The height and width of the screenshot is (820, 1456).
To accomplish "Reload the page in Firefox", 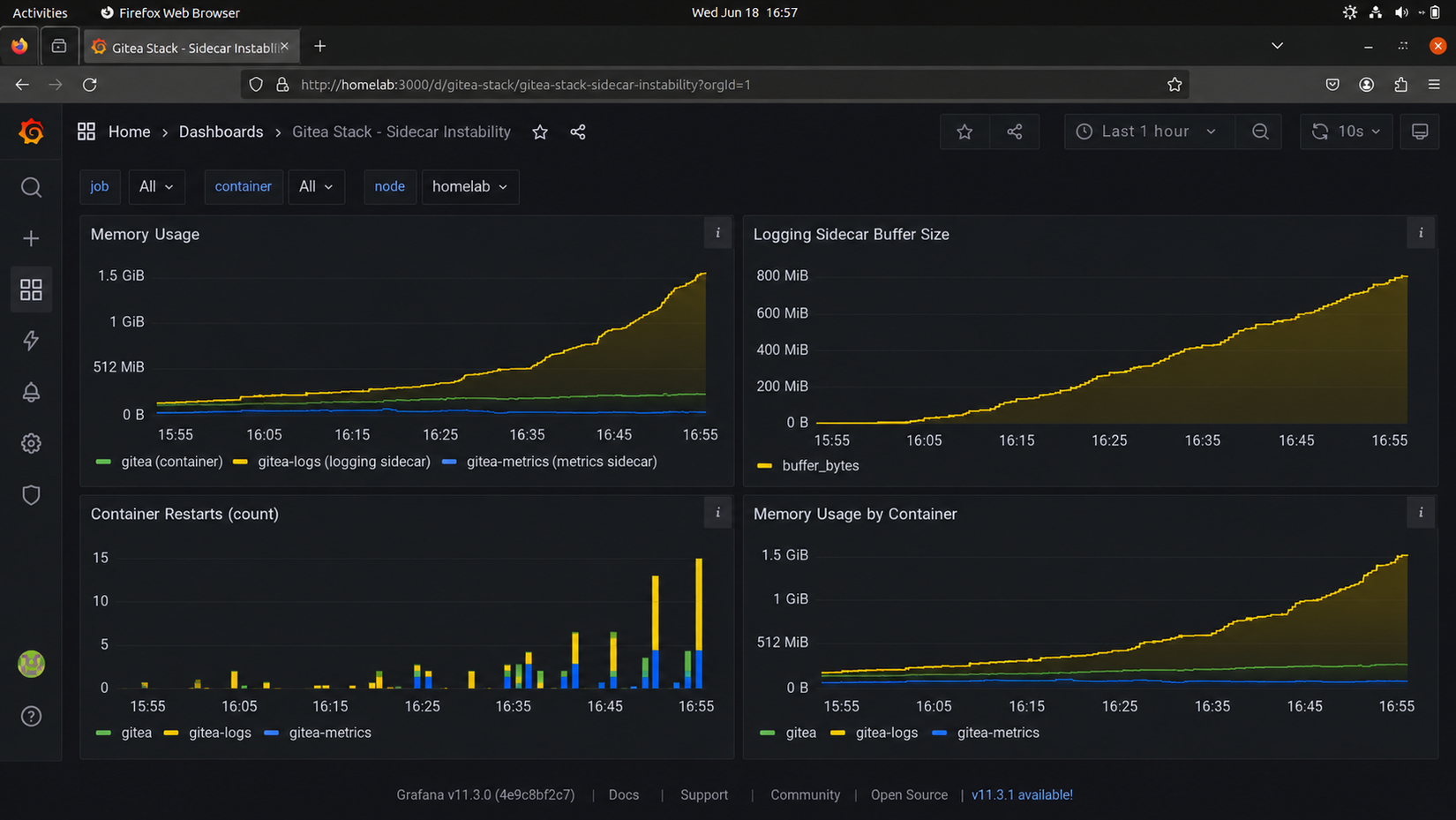I will pyautogui.click(x=90, y=85).
